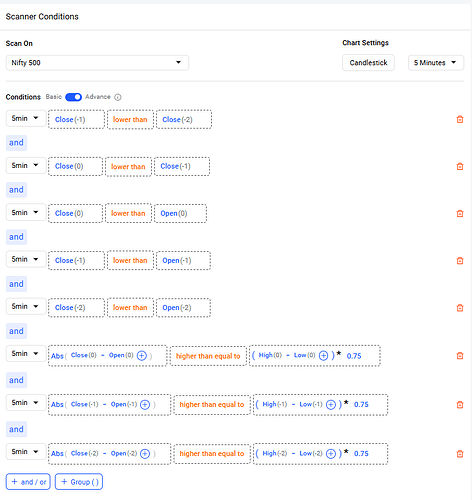This screenshot has height=500, width=472.
Task: Open the Nifty 500 Scan On dropdown
Action: point(97,63)
